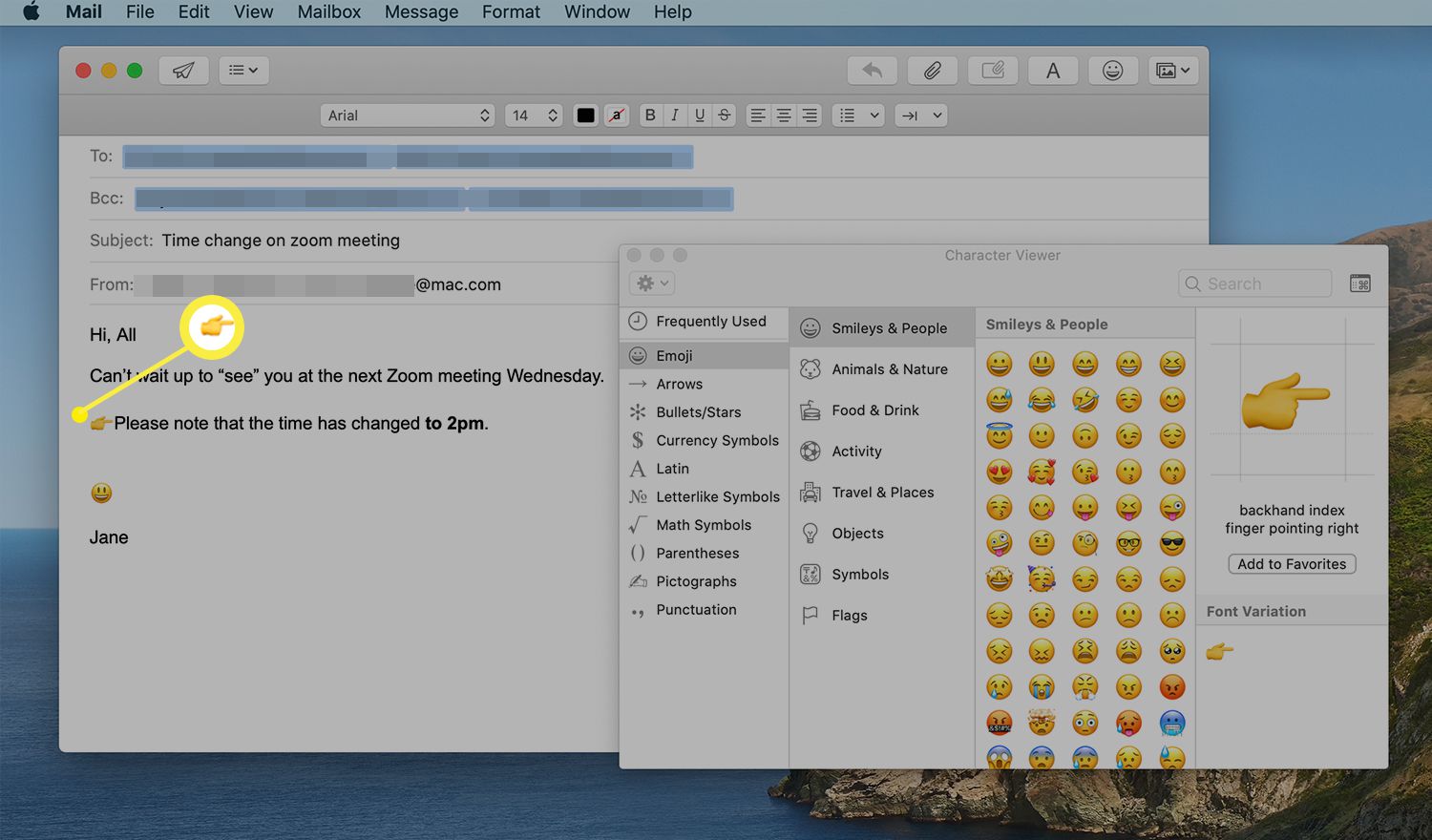
Task: Click Add to Favorites button
Action: point(1292,564)
